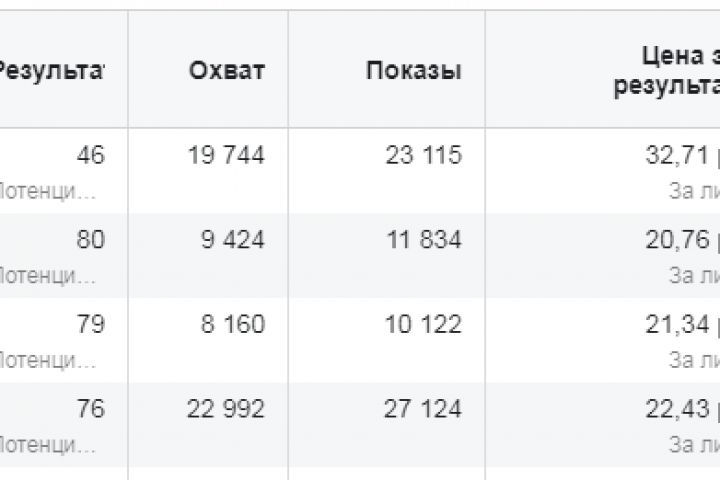Screen dimensions: 720x480
Task: Click the cost value 21,34
Action: click(x=679, y=324)
